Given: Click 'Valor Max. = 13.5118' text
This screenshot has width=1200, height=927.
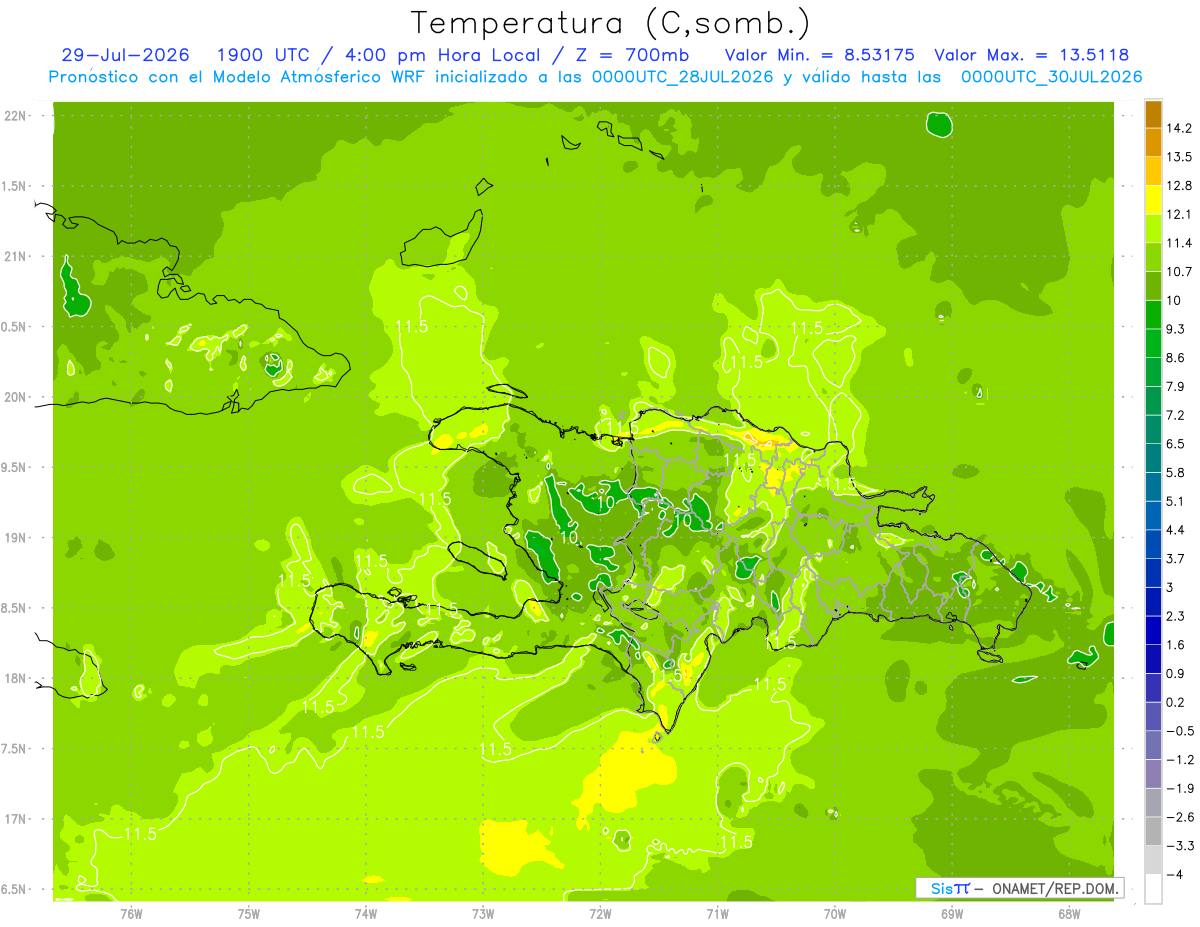Looking at the screenshot, I should [1032, 55].
